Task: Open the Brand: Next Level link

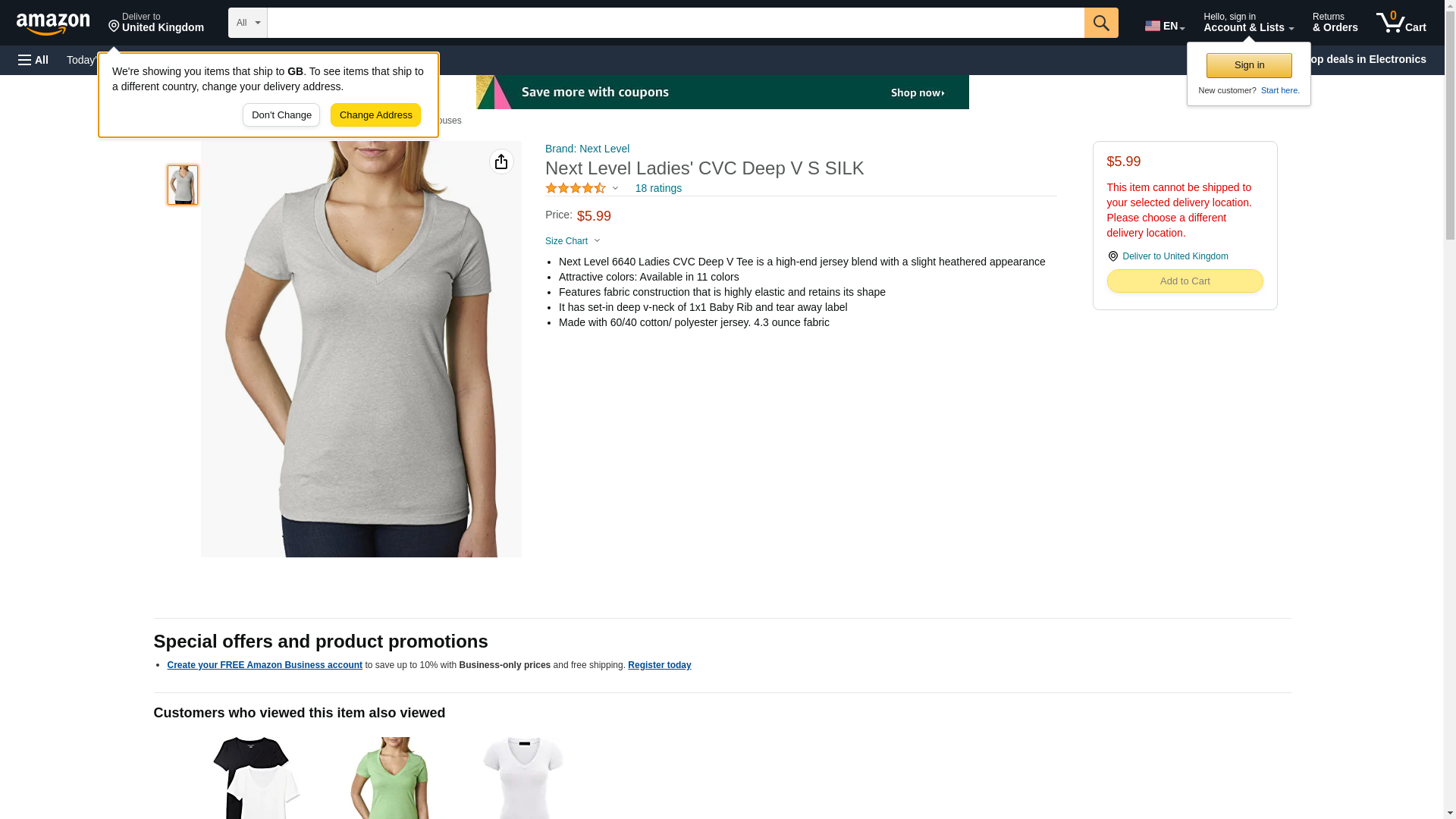Action: coord(587,149)
